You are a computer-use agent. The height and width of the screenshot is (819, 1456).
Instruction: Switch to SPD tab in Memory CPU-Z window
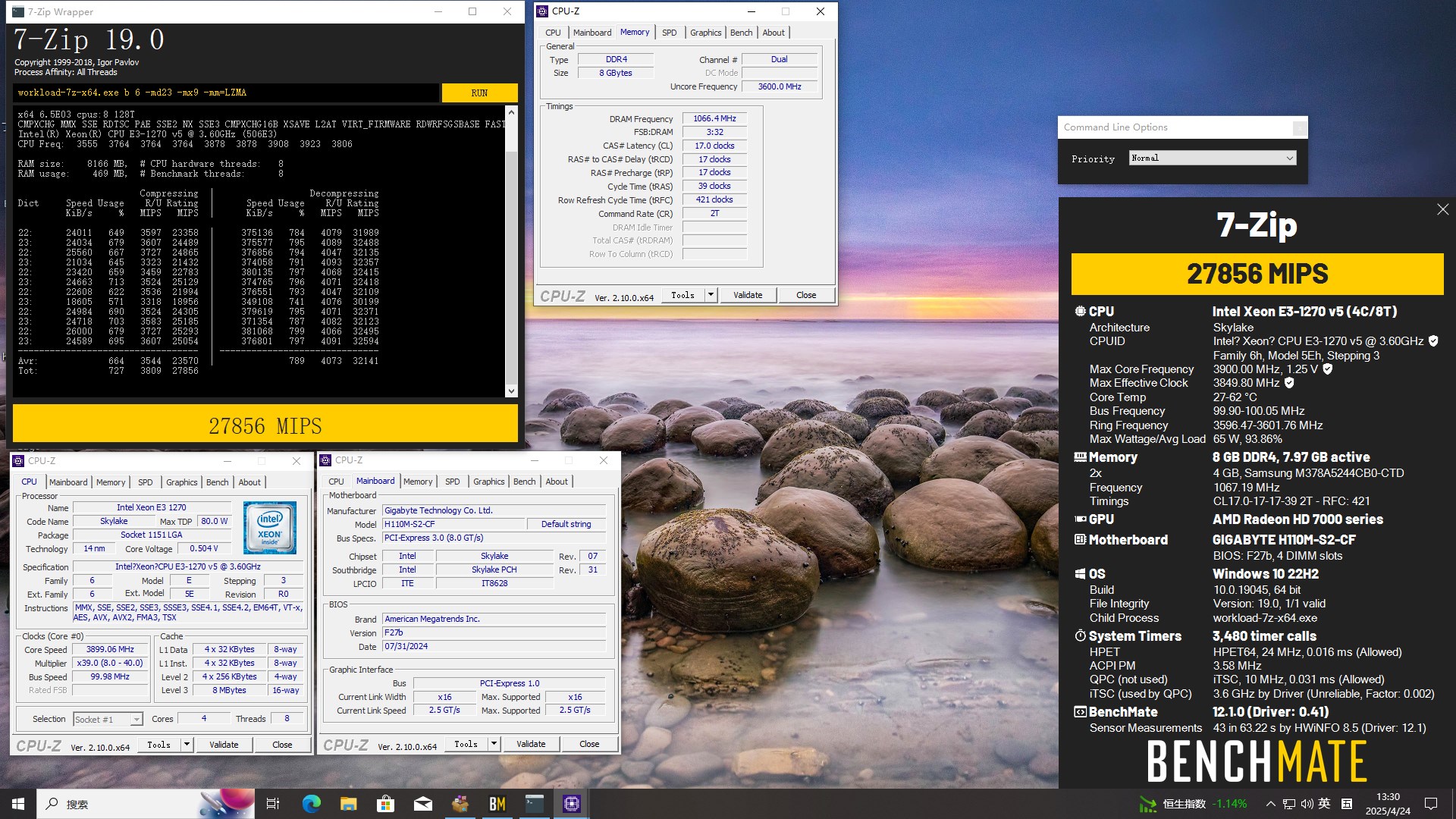(669, 33)
